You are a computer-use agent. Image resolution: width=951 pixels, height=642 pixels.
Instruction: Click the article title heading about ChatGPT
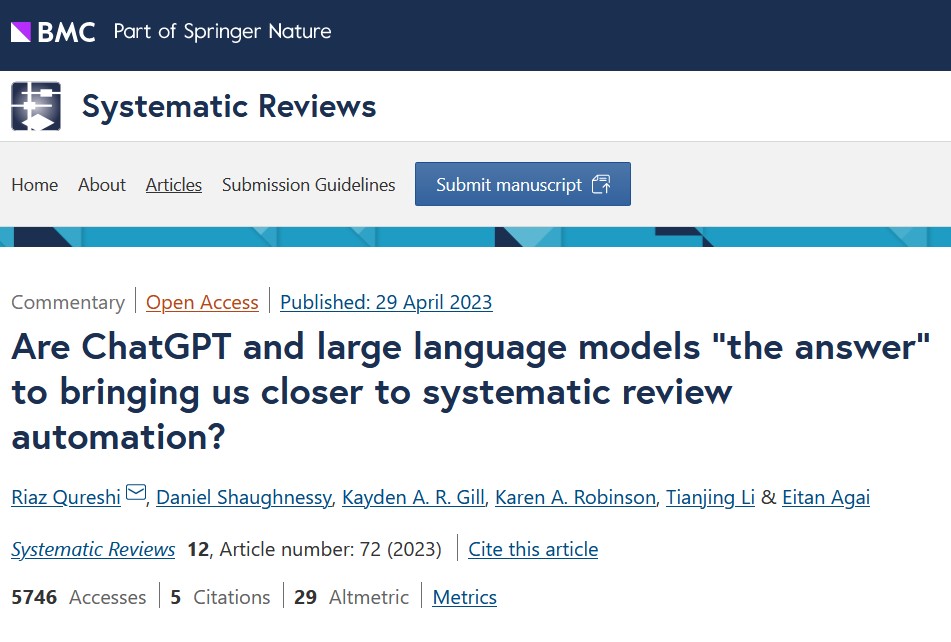[471, 392]
